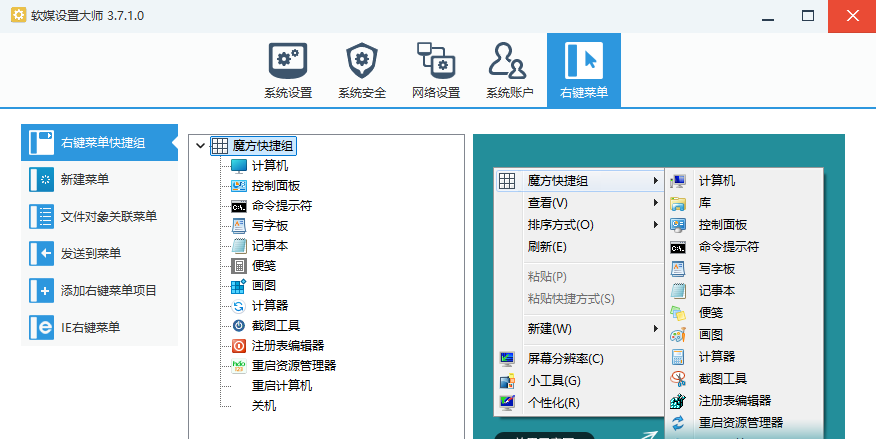This screenshot has height=439, width=876.
Task: Open the 系统安全 shield icon
Action: pos(362,70)
